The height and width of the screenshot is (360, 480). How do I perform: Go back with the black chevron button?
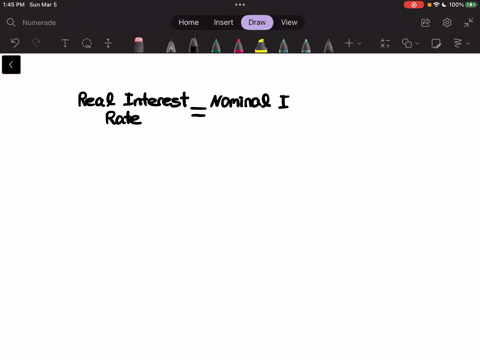[11, 65]
